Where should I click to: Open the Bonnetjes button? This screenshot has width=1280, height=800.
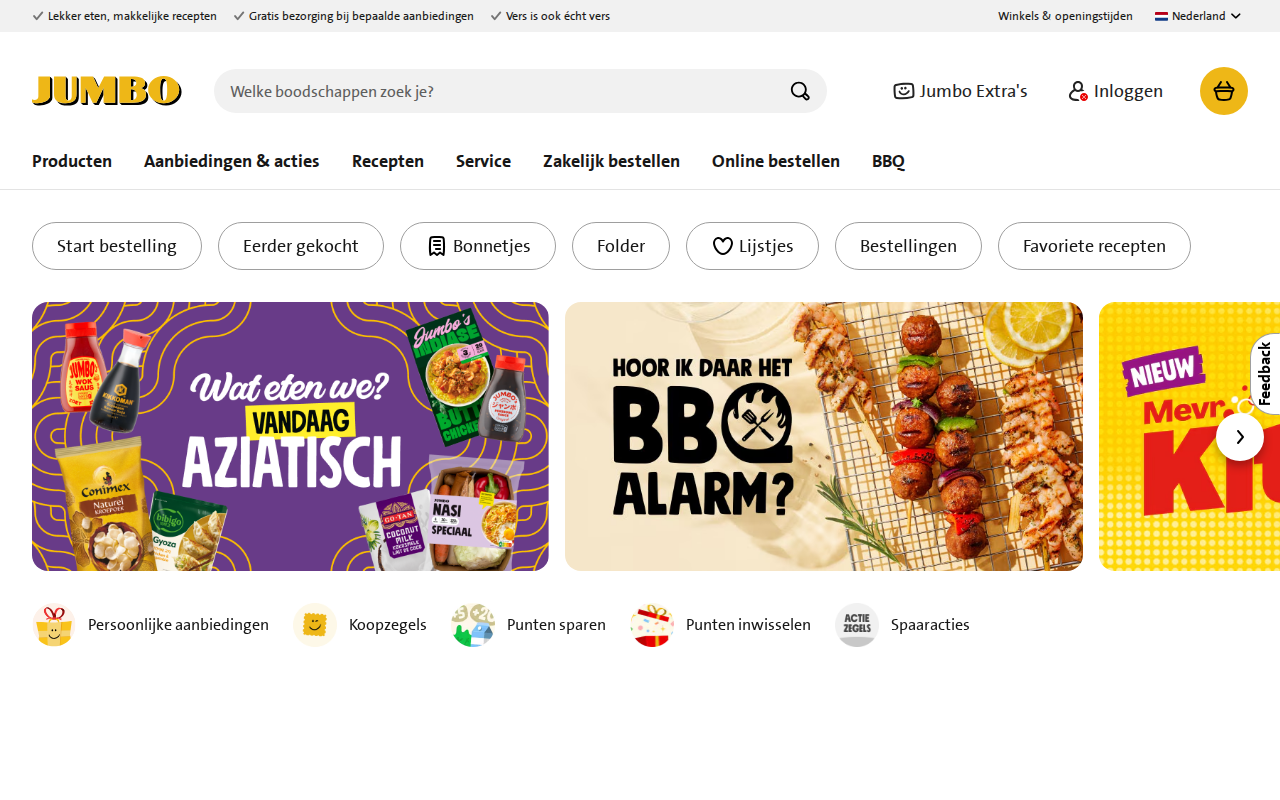478,246
